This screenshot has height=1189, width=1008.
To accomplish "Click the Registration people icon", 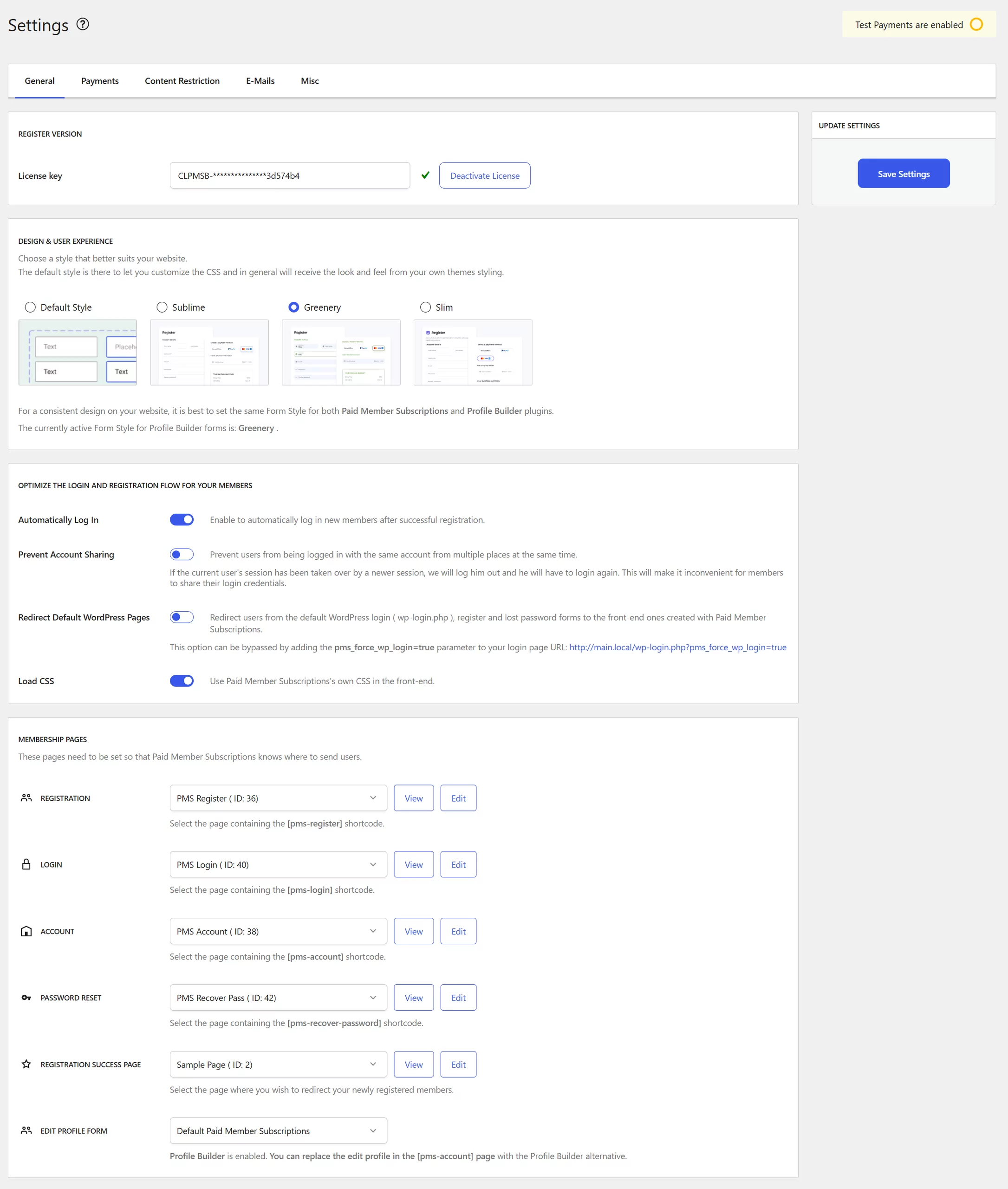I will coord(26,797).
